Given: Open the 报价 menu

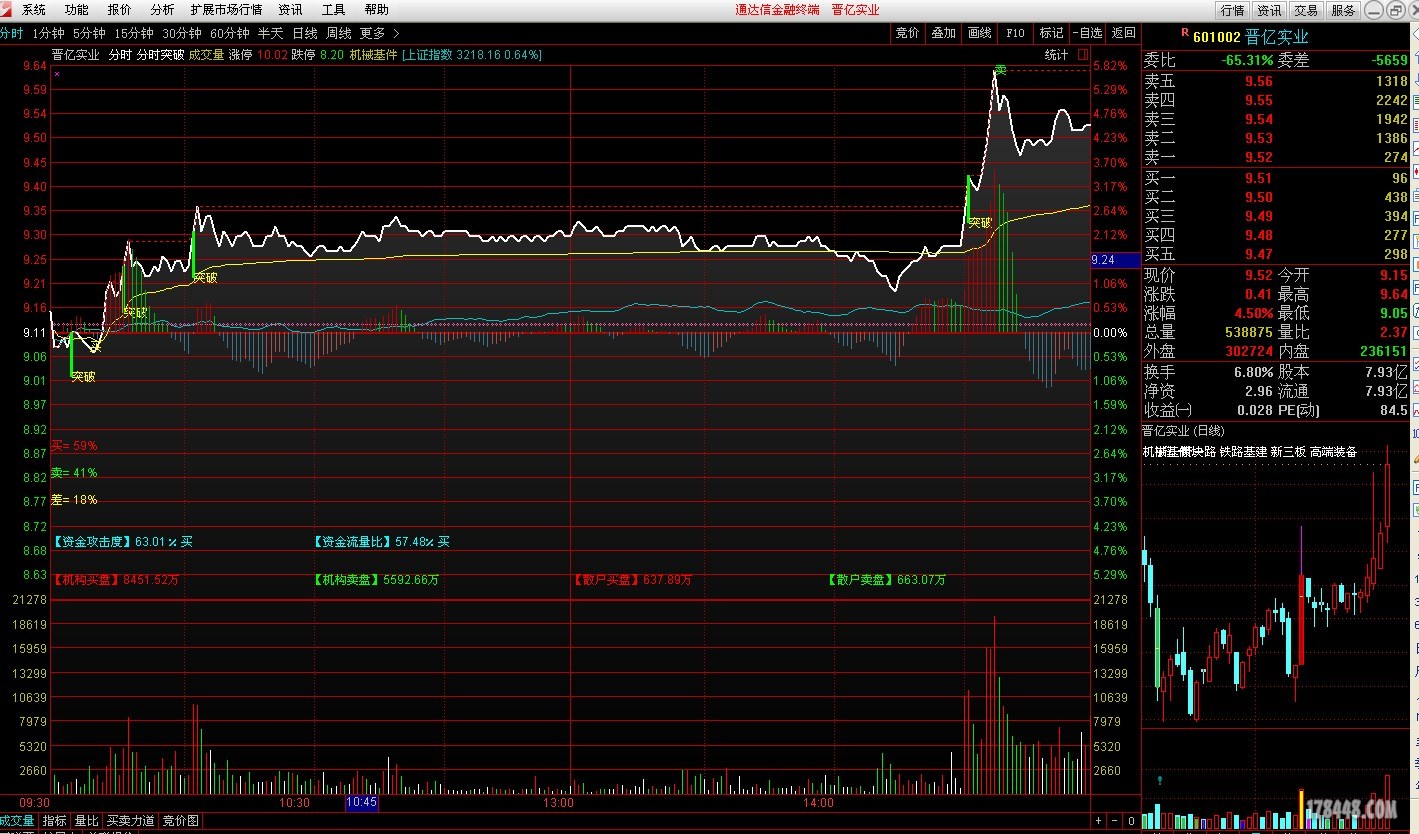Looking at the screenshot, I should click(119, 9).
